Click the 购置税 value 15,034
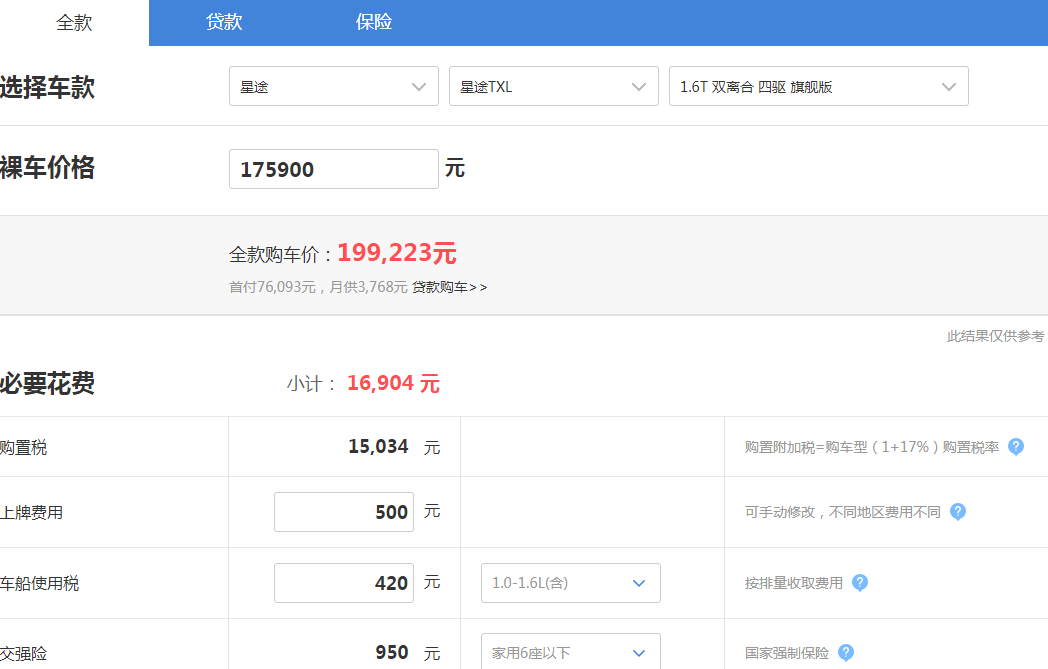1048x669 pixels. [x=378, y=446]
